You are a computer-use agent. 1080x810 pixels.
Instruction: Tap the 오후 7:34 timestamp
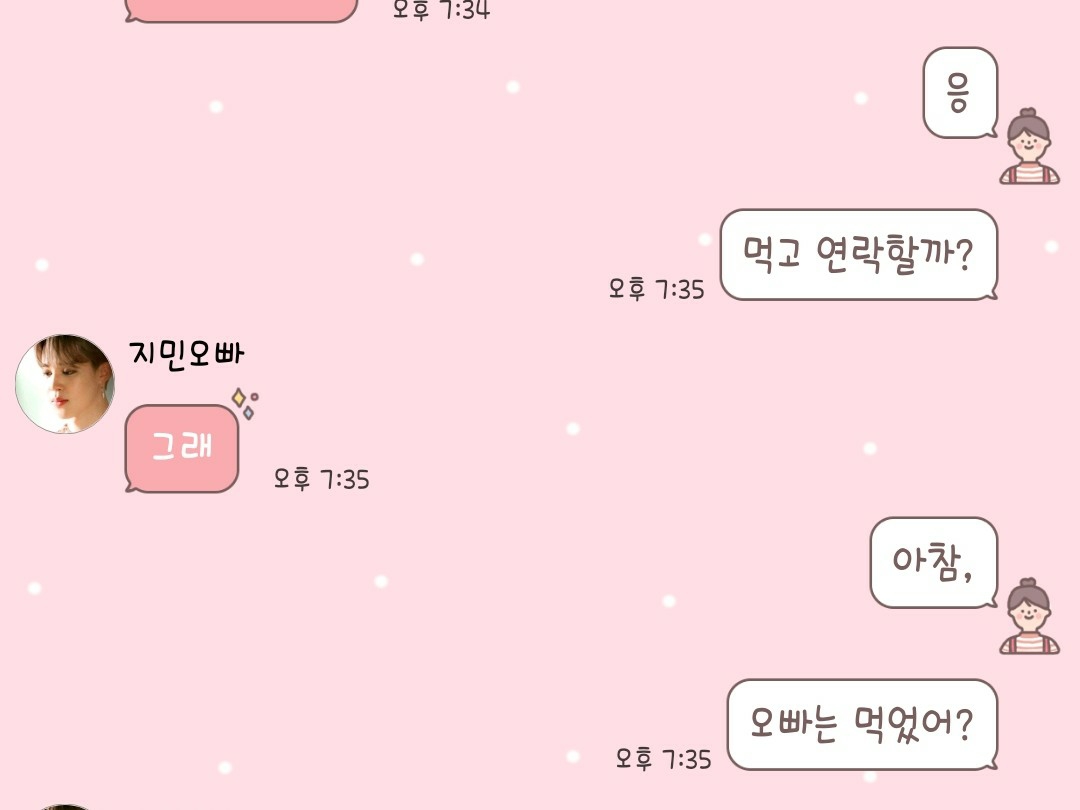(x=441, y=10)
